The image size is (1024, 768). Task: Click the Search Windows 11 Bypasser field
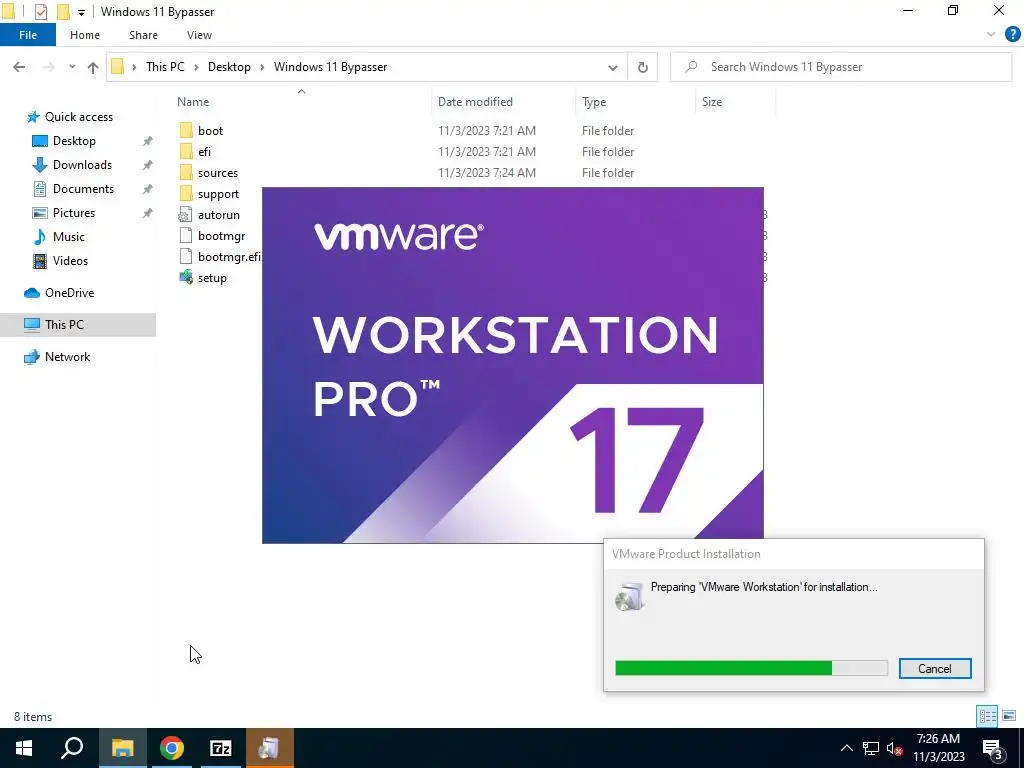841,67
